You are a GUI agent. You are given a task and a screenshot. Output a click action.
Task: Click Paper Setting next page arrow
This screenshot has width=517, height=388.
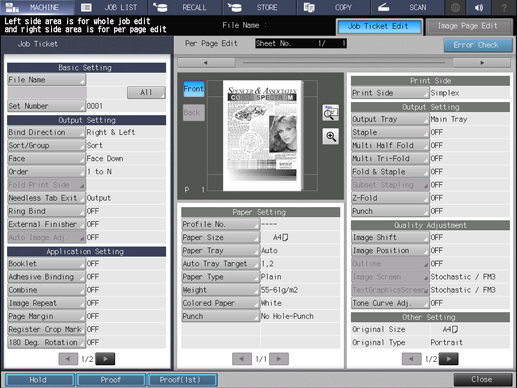[x=279, y=359]
